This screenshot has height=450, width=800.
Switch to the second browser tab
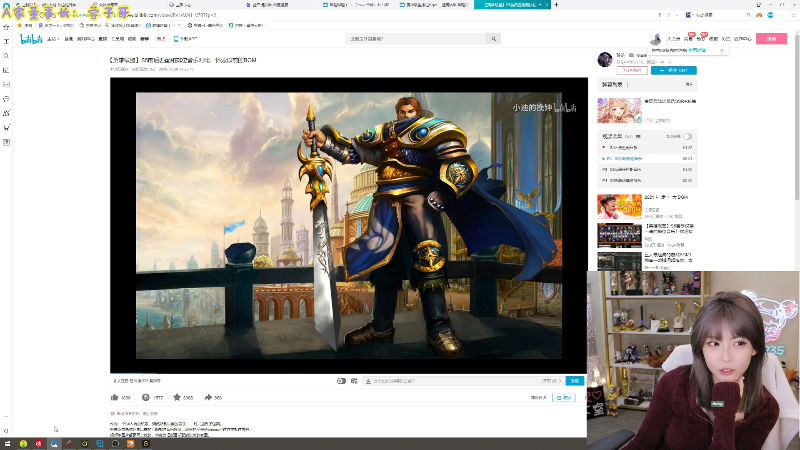pos(127,5)
